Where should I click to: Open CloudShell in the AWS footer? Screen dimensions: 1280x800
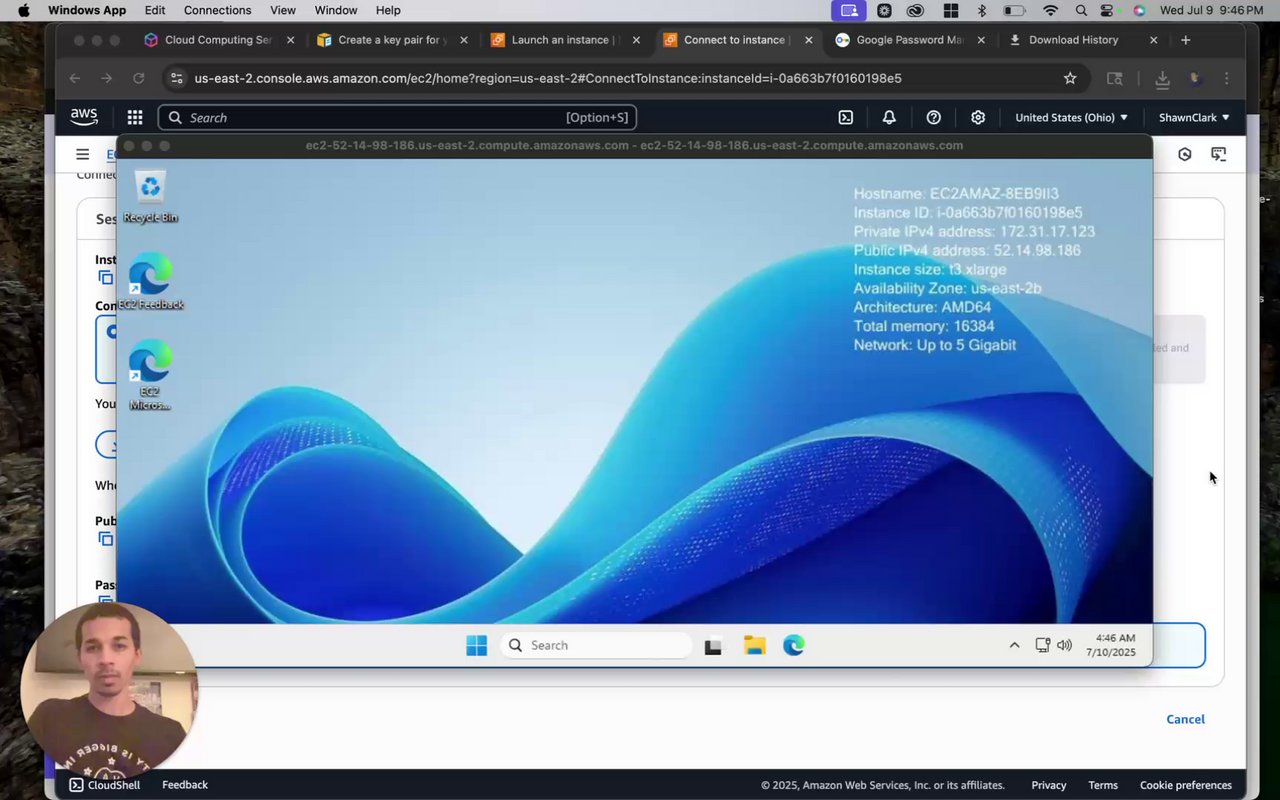pos(105,785)
